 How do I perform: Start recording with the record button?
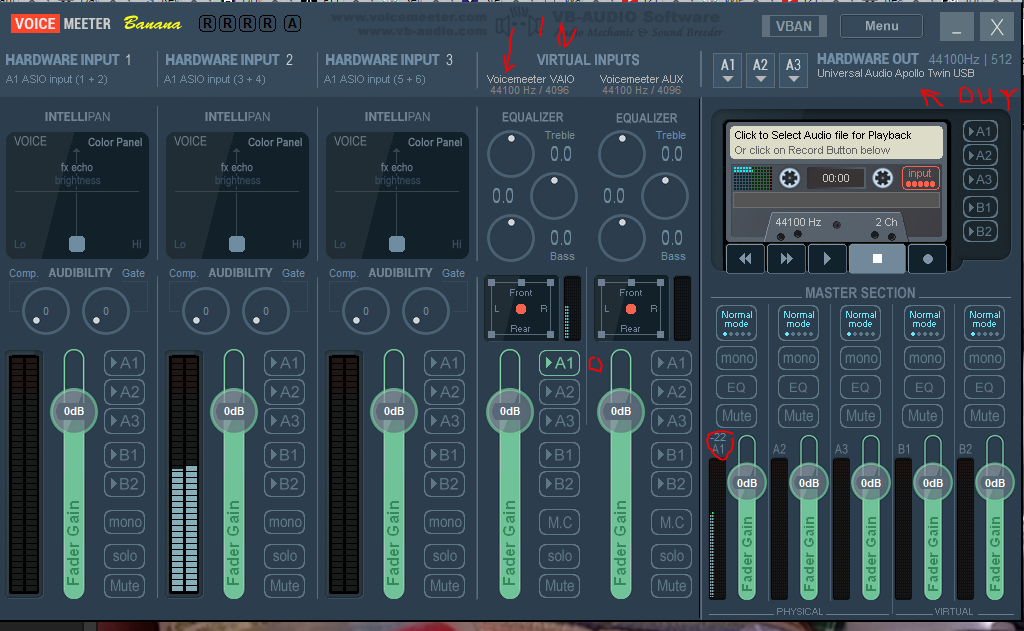click(927, 259)
